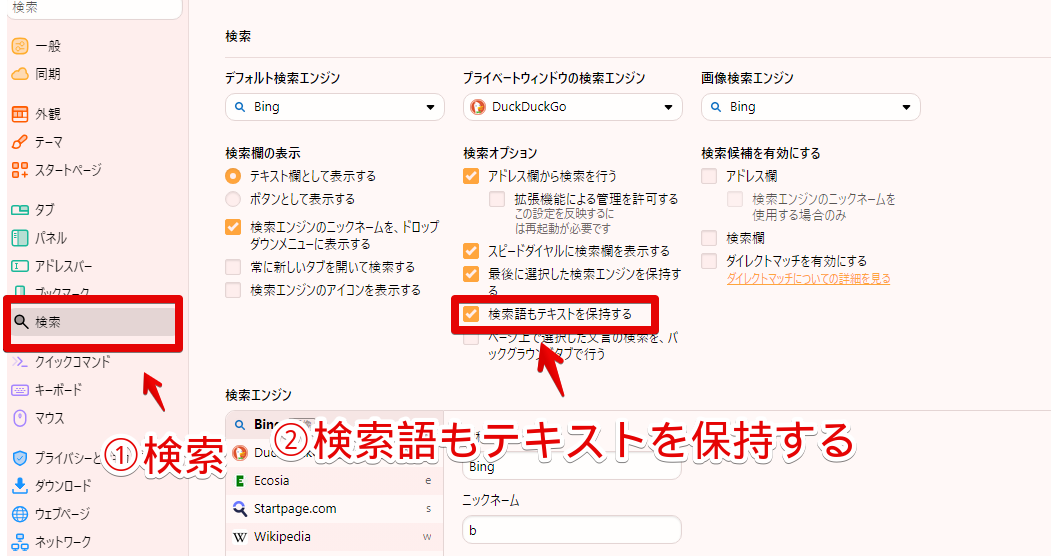Open キーボード settings section
This screenshot has width=1051, height=556.
58,390
